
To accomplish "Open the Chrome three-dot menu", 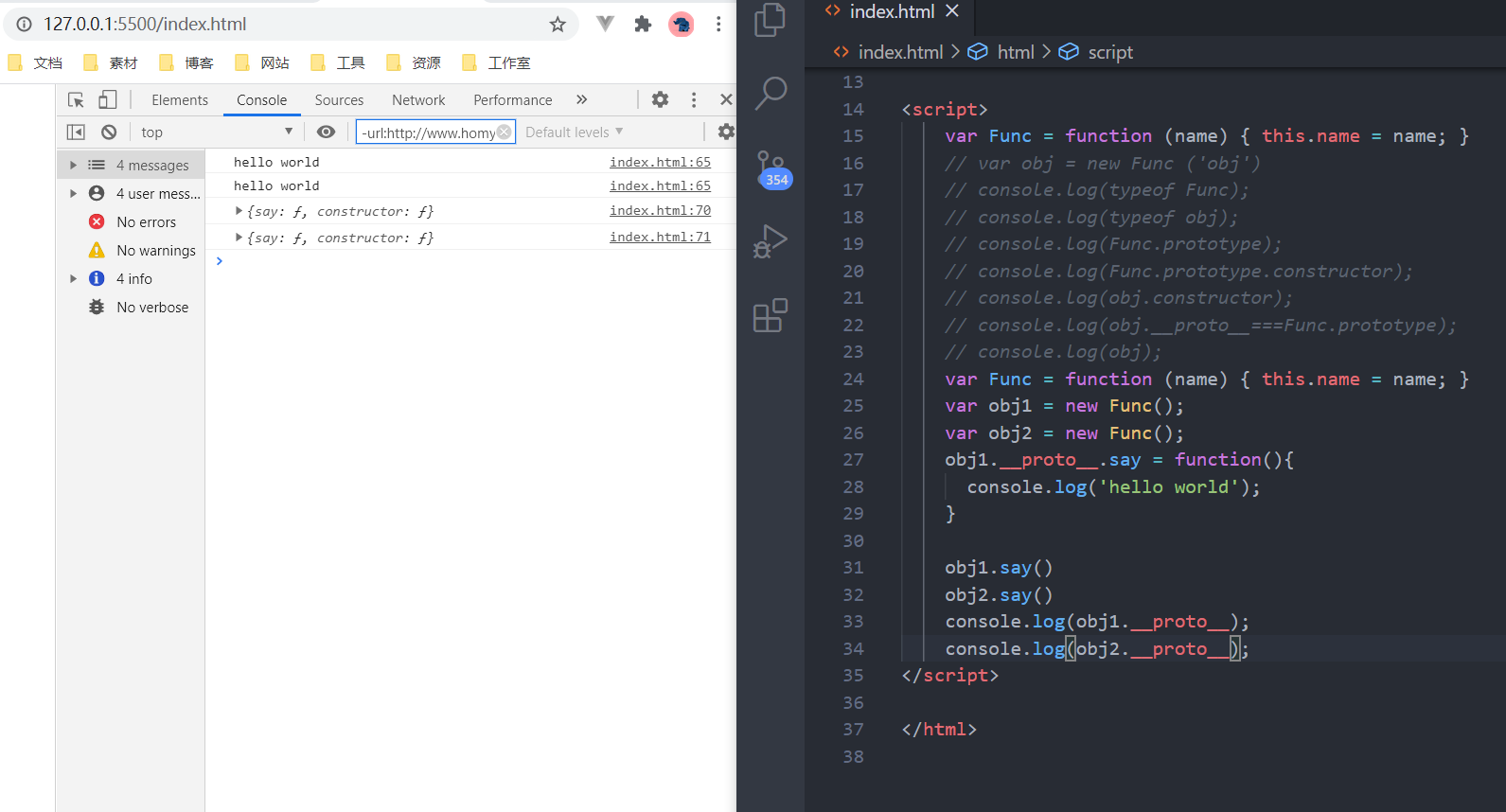I will click(x=718, y=24).
